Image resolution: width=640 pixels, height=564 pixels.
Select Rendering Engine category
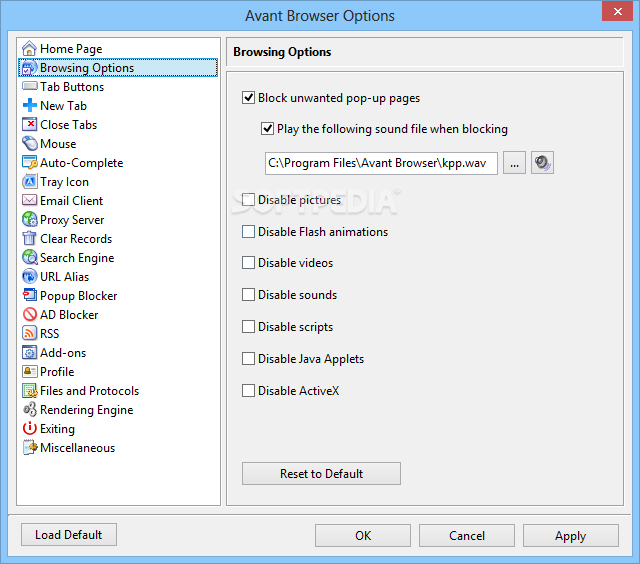pos(87,410)
